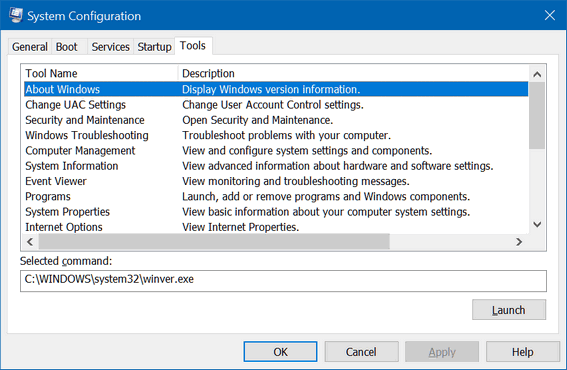Click 'Launch, add or remove programs' description
Viewport: 567px width, 370px height.
pos(326,196)
